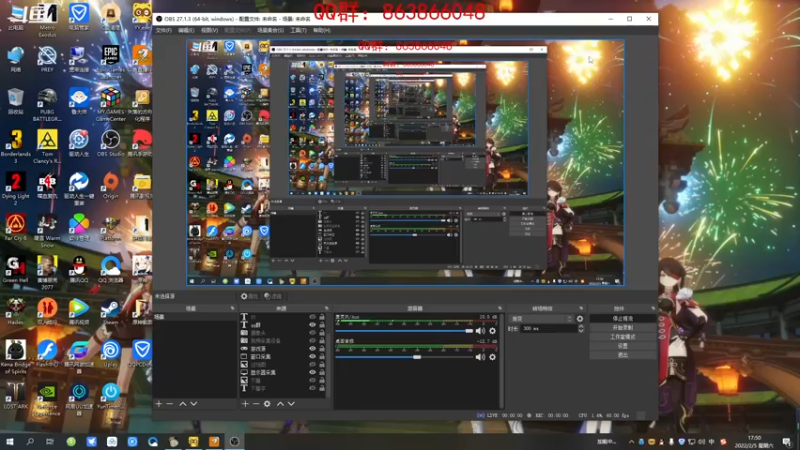Toggle lock on the 窗口采集 source

pyautogui.click(x=322, y=357)
